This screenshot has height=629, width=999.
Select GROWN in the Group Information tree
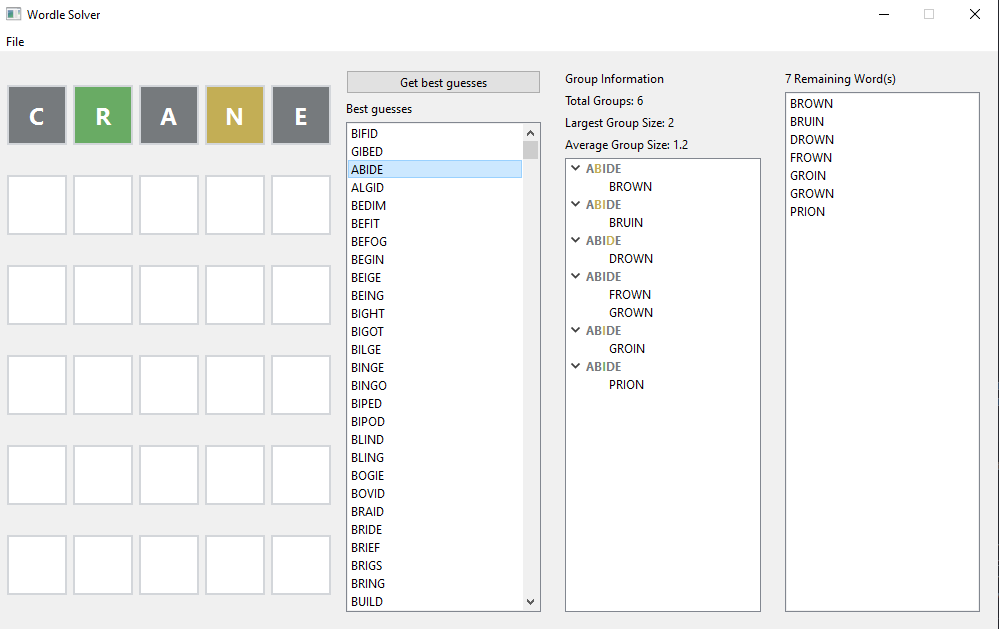(x=631, y=312)
